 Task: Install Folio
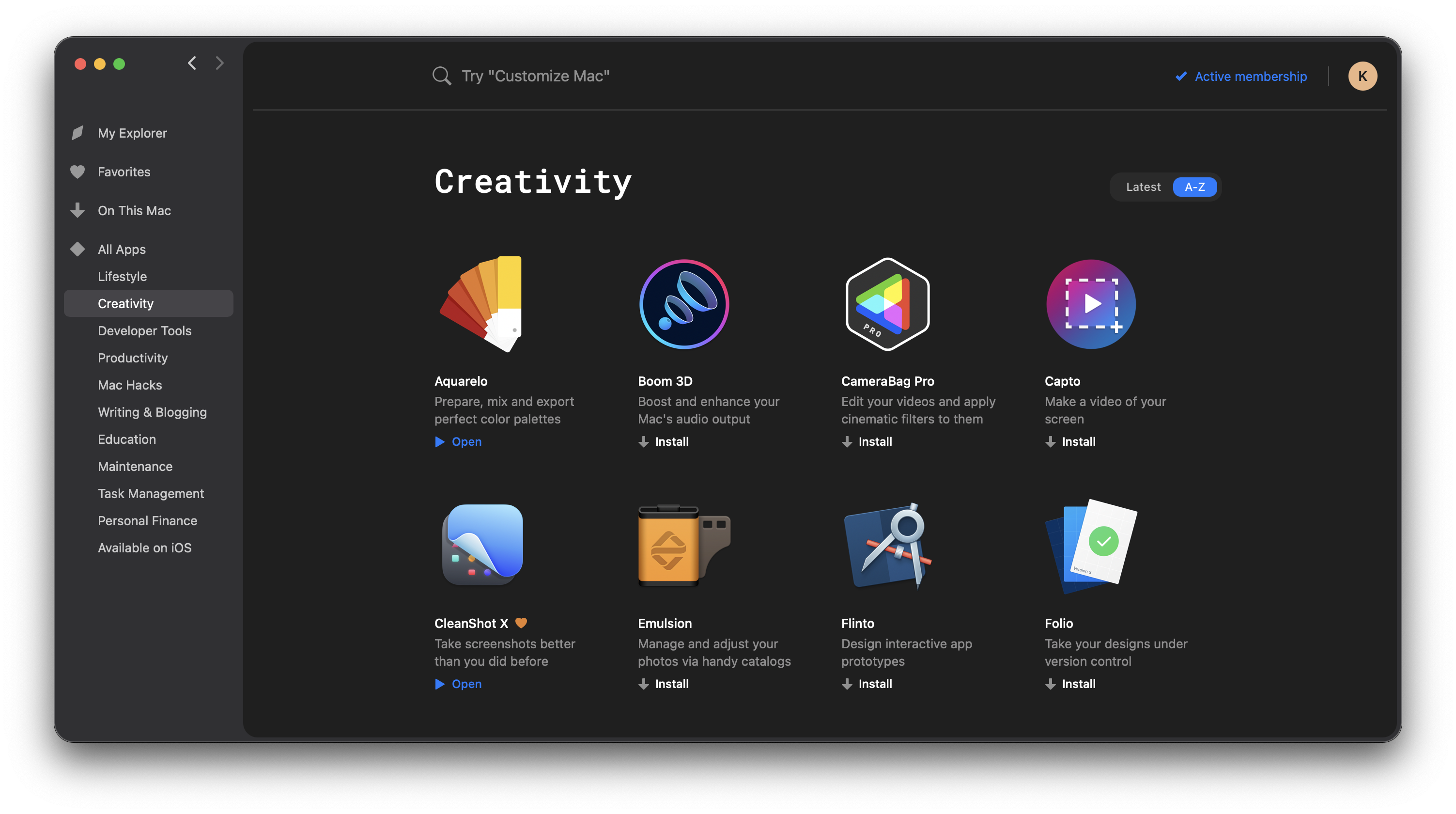(1070, 684)
